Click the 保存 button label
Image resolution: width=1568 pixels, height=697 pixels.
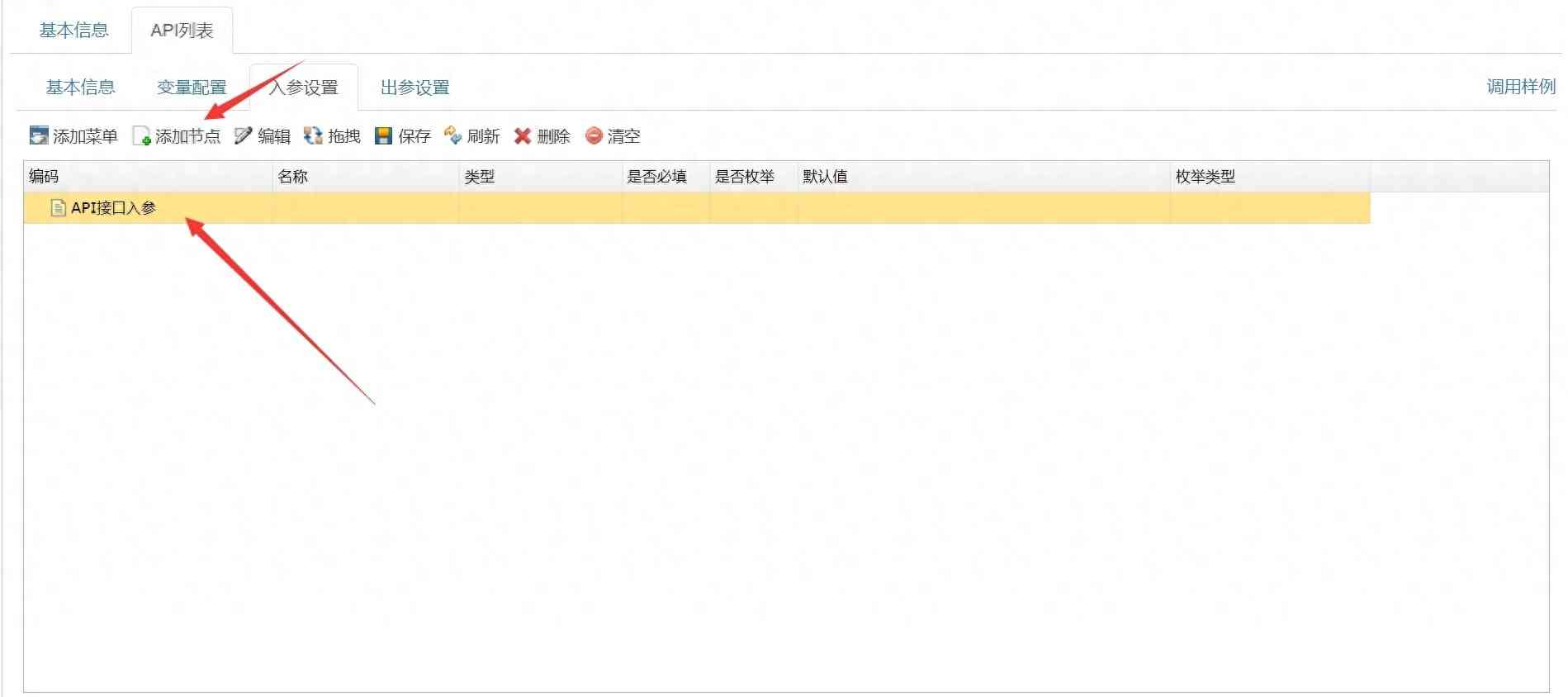(415, 136)
